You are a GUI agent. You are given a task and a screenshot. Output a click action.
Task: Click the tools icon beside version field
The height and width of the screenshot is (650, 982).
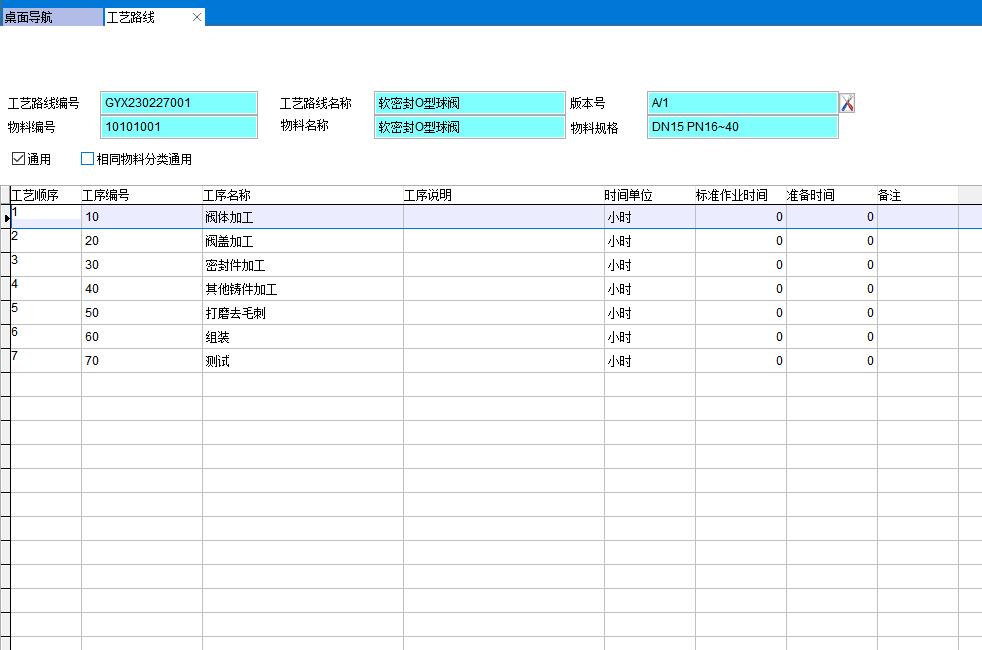847,103
